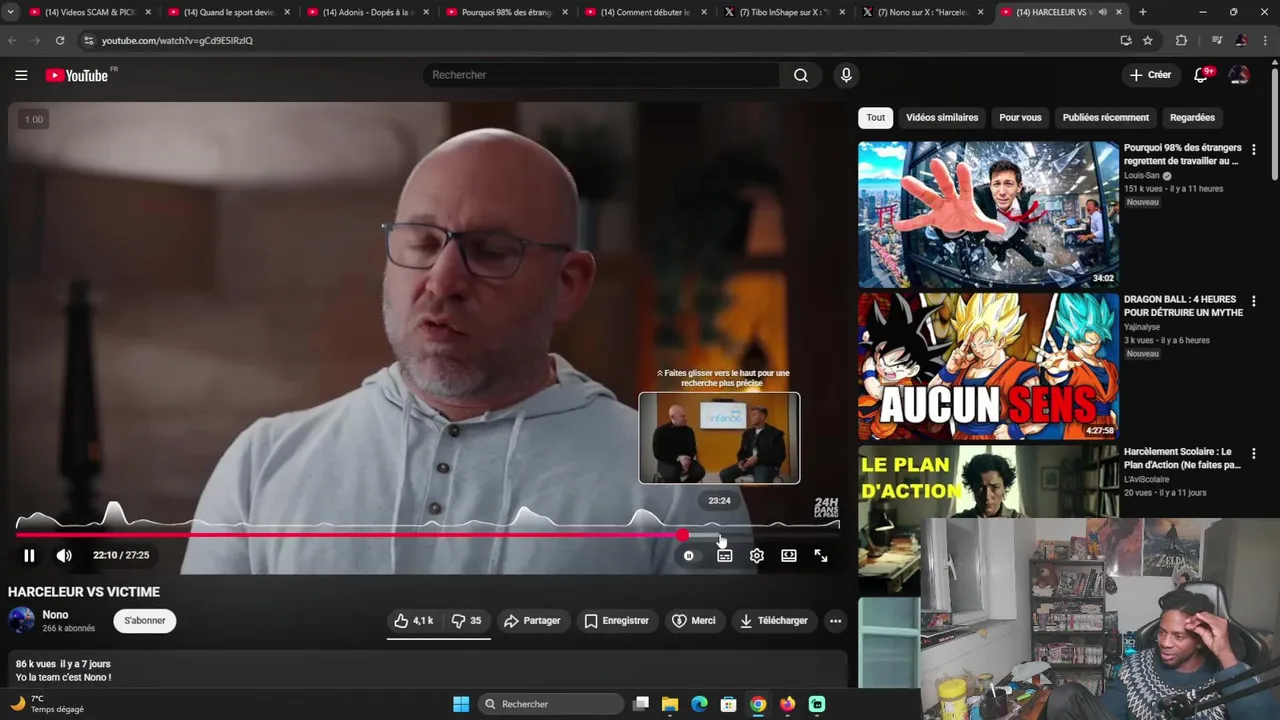Open Task View from taskbar
This screenshot has width=1280, height=720.
click(641, 704)
